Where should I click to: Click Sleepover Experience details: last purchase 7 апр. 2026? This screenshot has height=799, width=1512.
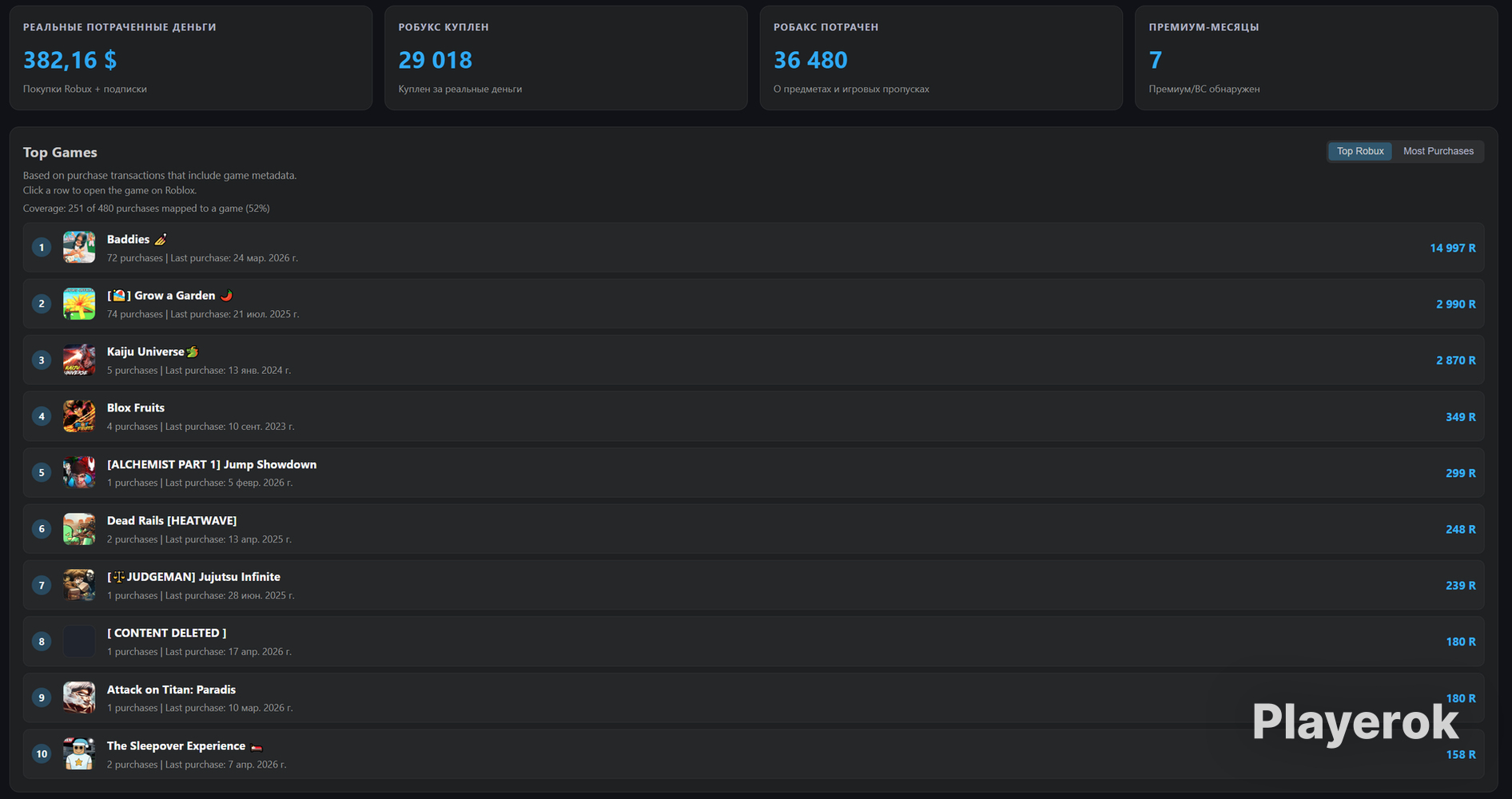pyautogui.click(x=197, y=765)
